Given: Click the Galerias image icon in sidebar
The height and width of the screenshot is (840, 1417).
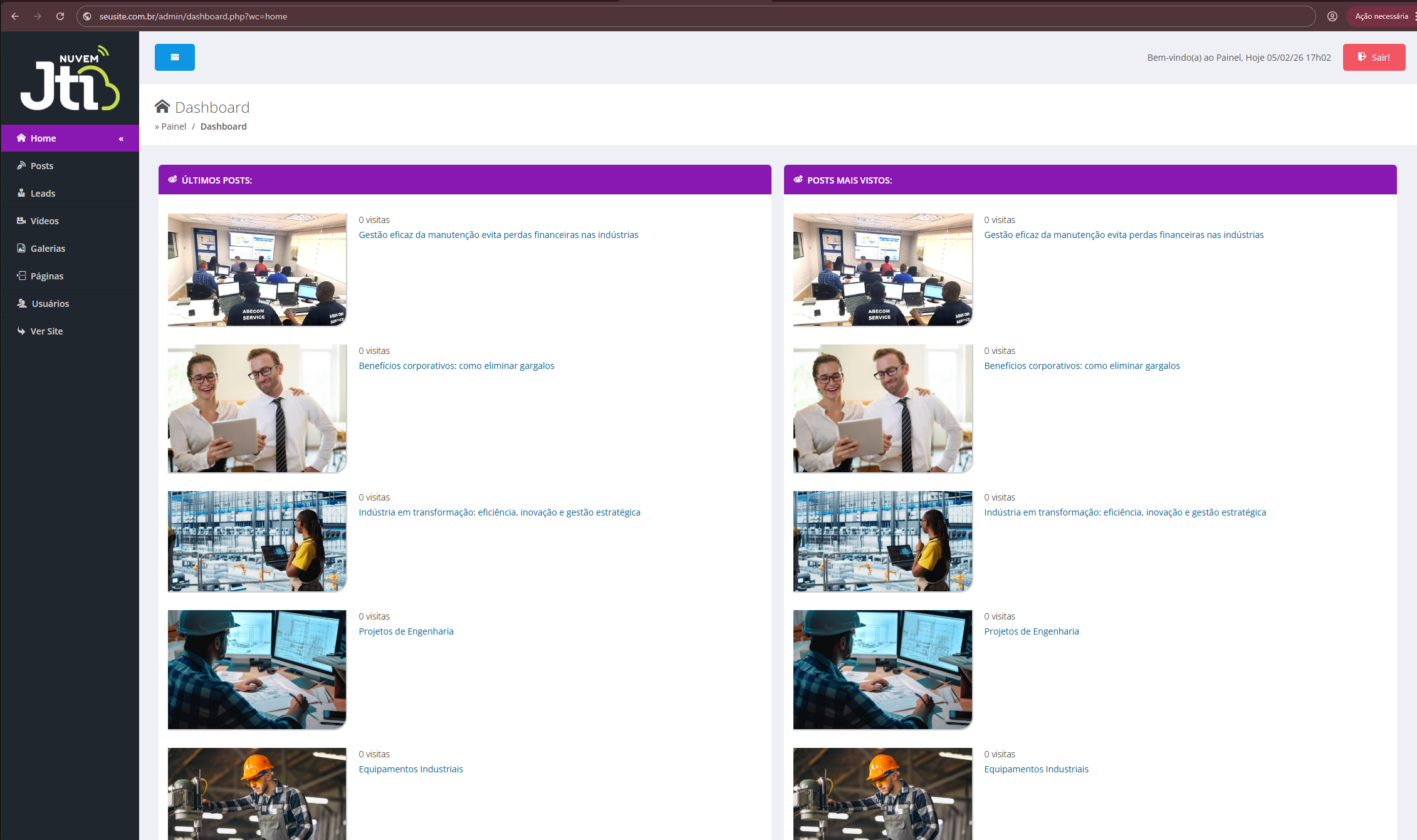Looking at the screenshot, I should tap(21, 248).
